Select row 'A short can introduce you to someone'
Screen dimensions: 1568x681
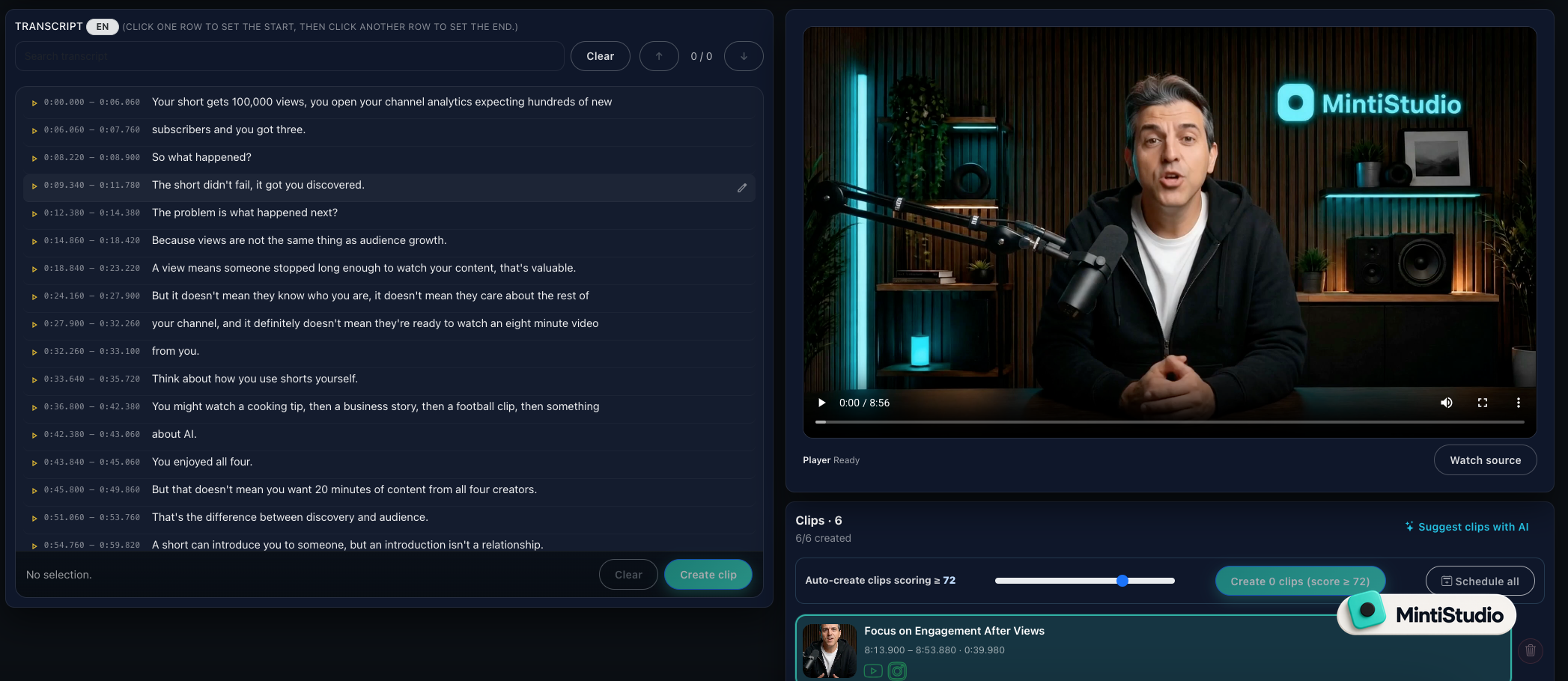tap(389, 543)
